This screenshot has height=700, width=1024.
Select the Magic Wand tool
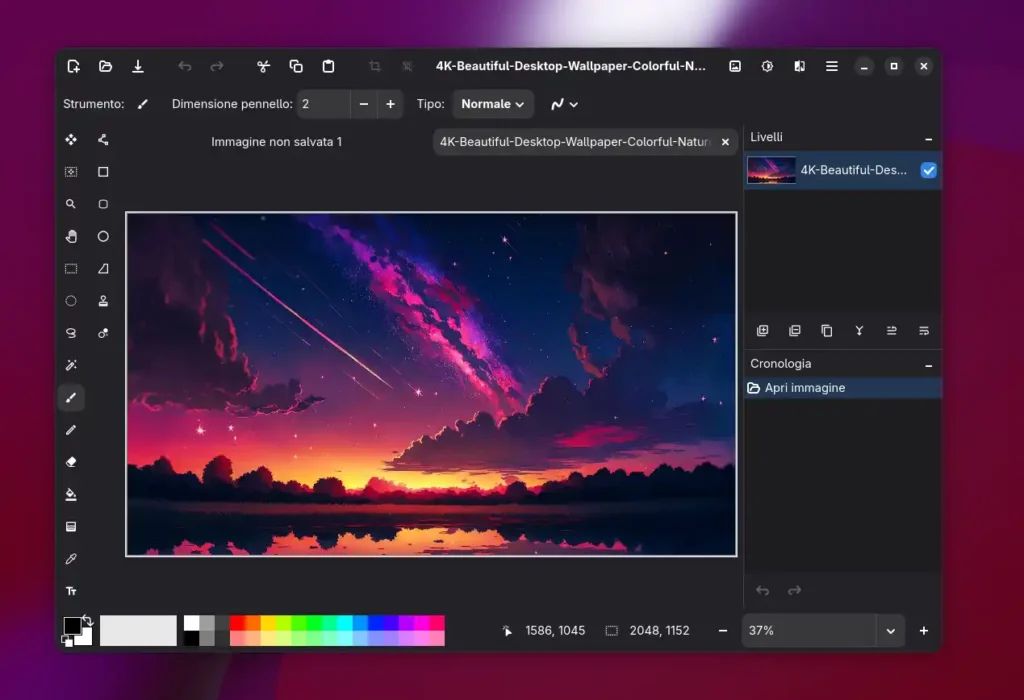tap(71, 365)
